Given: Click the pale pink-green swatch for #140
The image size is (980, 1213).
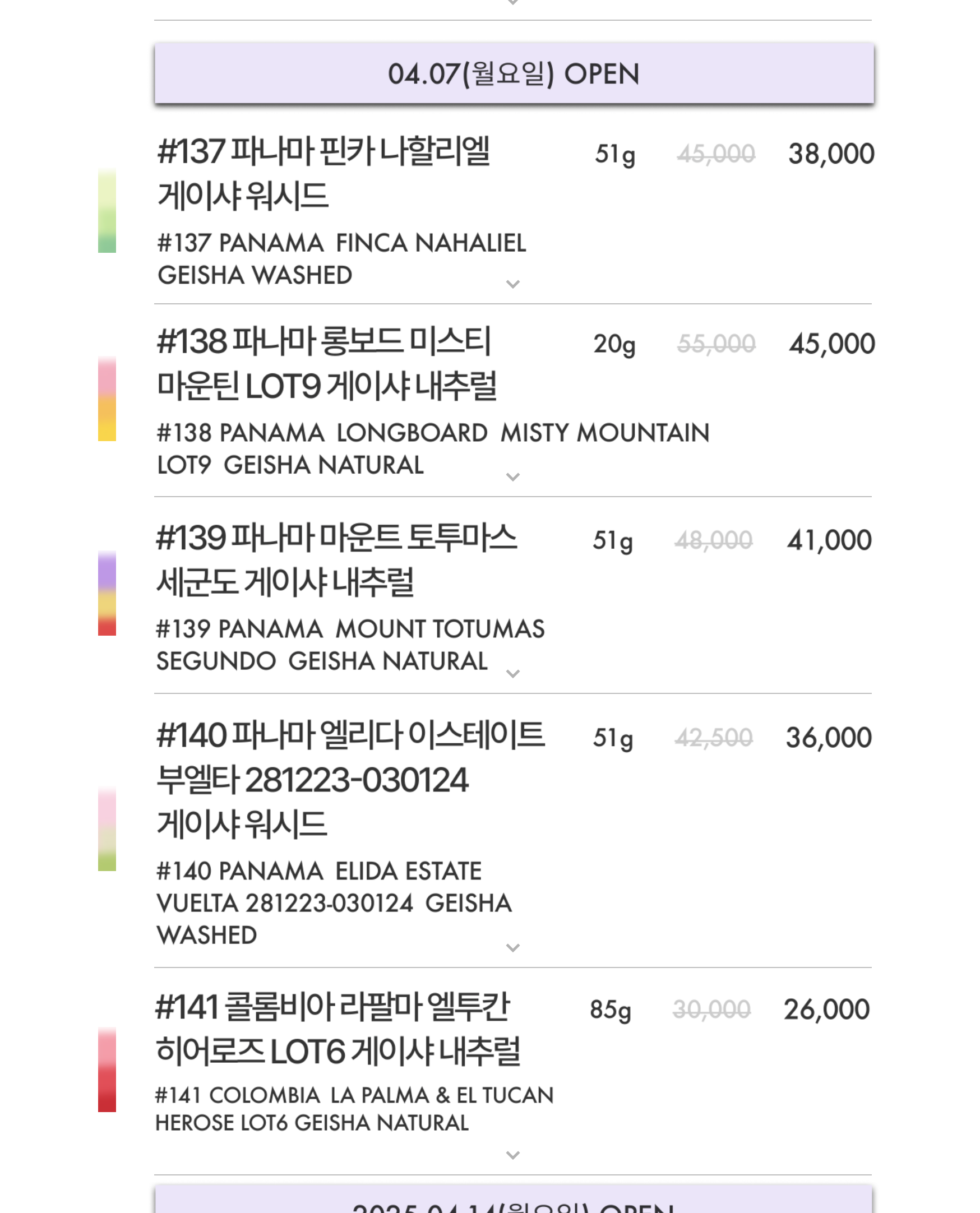Looking at the screenshot, I should click(107, 828).
